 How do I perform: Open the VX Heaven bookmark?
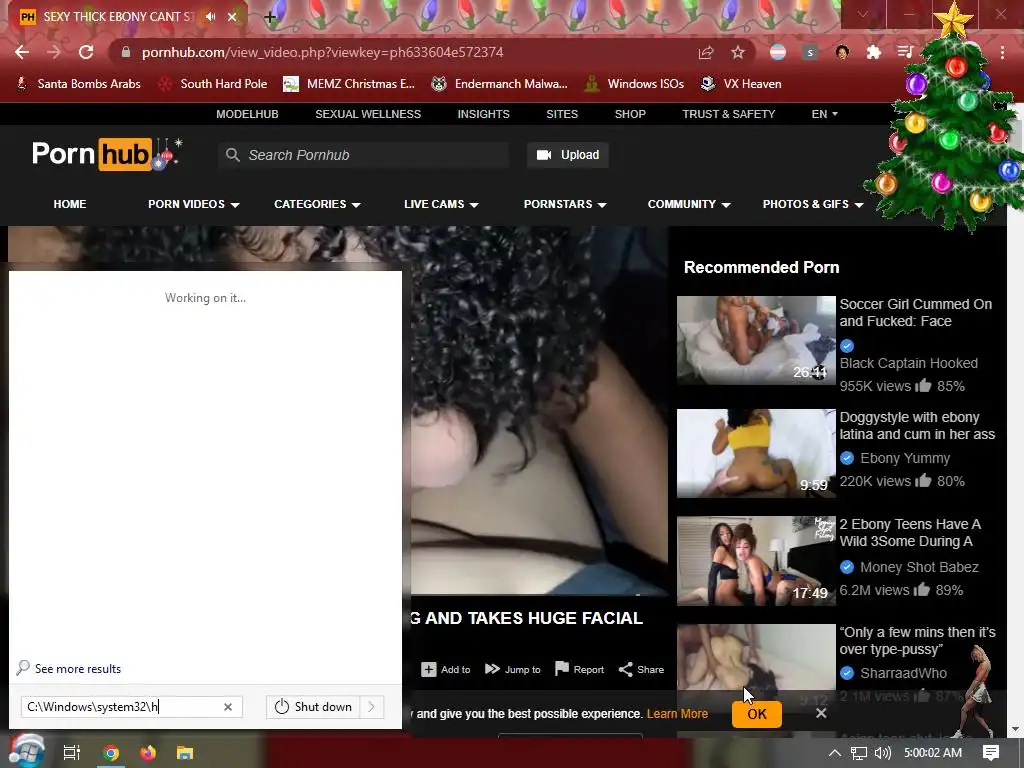[x=741, y=84]
